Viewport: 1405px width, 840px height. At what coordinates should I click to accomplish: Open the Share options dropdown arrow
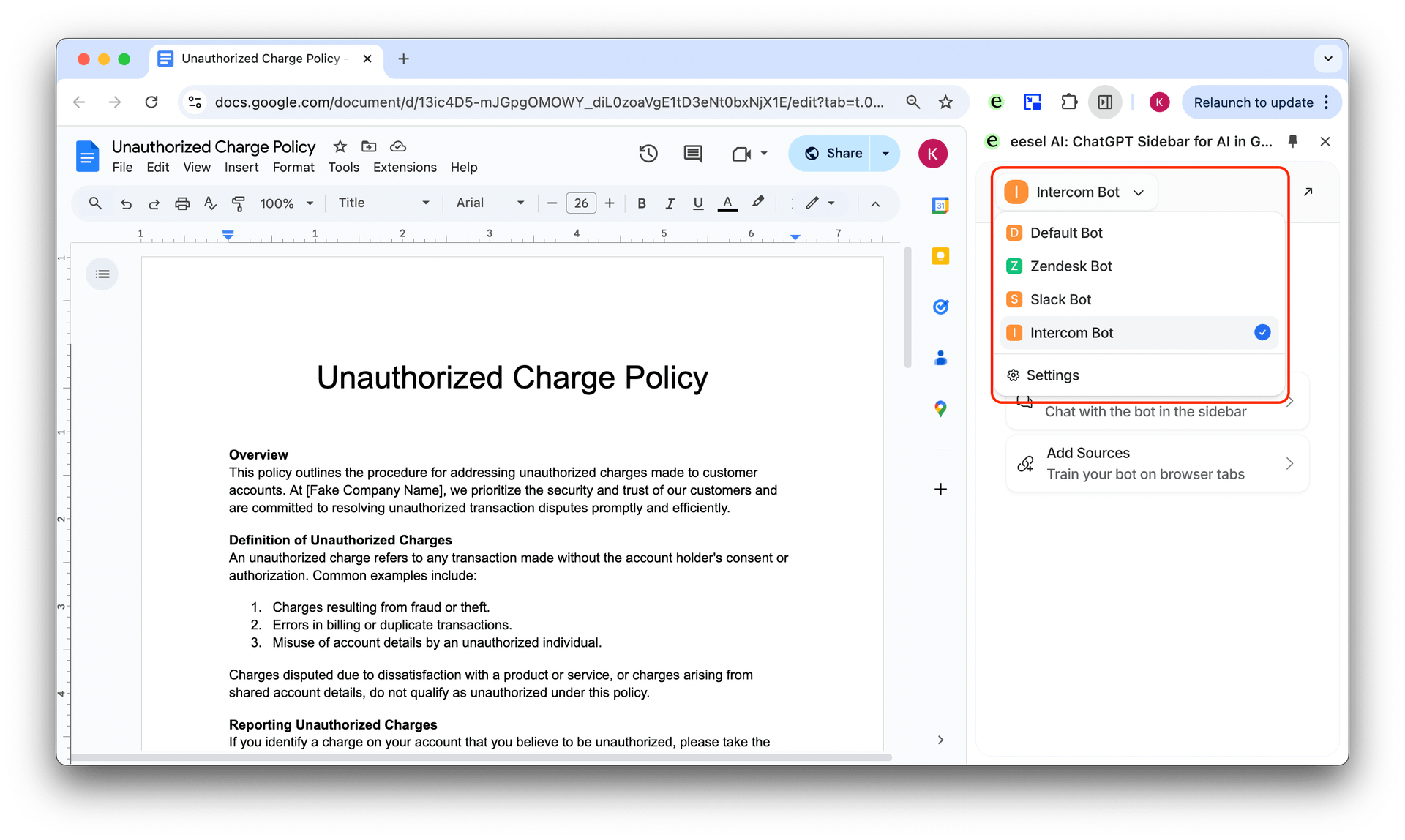[885, 154]
